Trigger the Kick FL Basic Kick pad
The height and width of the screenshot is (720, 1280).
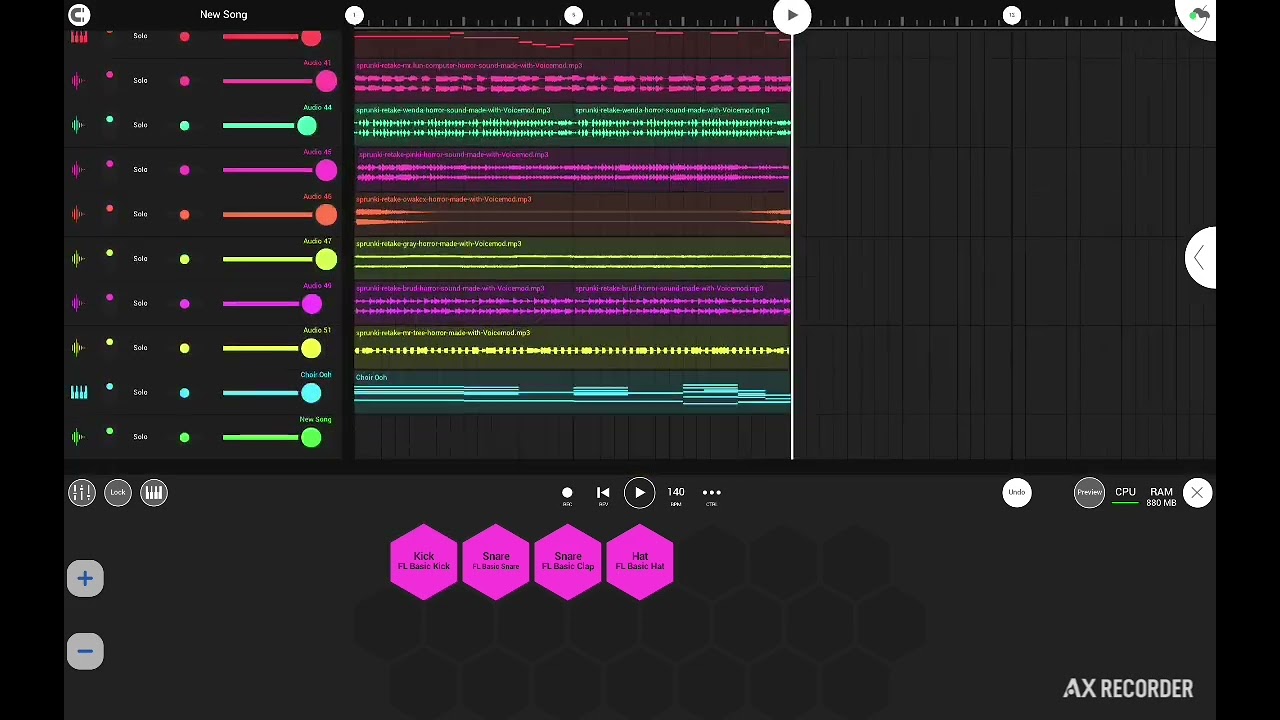click(424, 561)
